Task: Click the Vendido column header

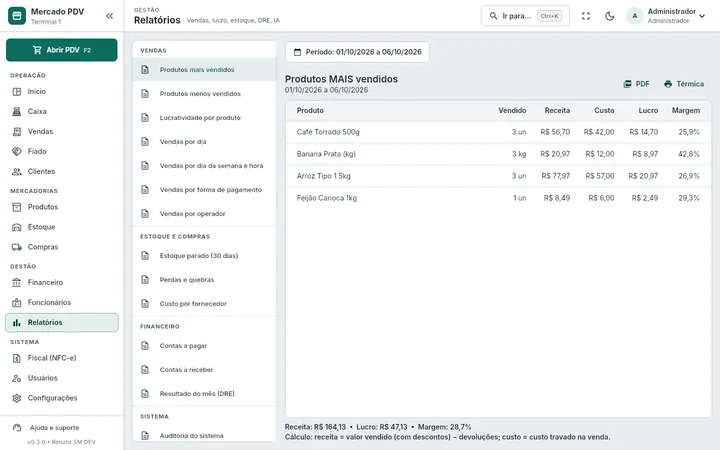Action: pyautogui.click(x=512, y=110)
